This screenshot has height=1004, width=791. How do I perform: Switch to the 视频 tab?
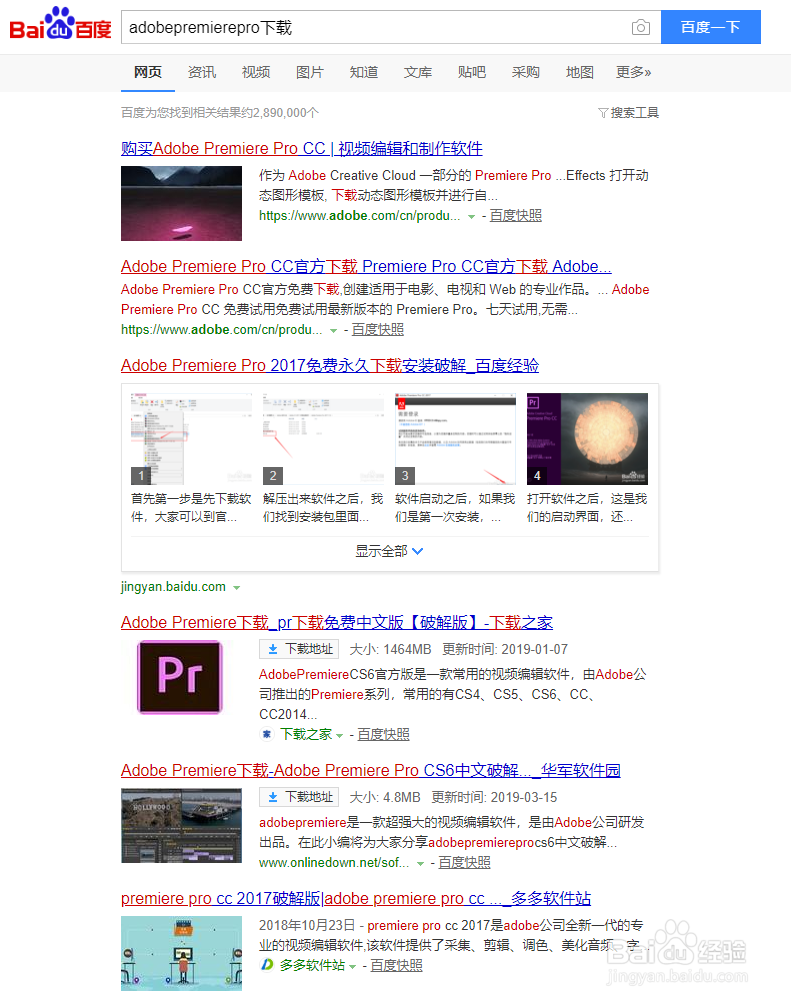coord(256,72)
